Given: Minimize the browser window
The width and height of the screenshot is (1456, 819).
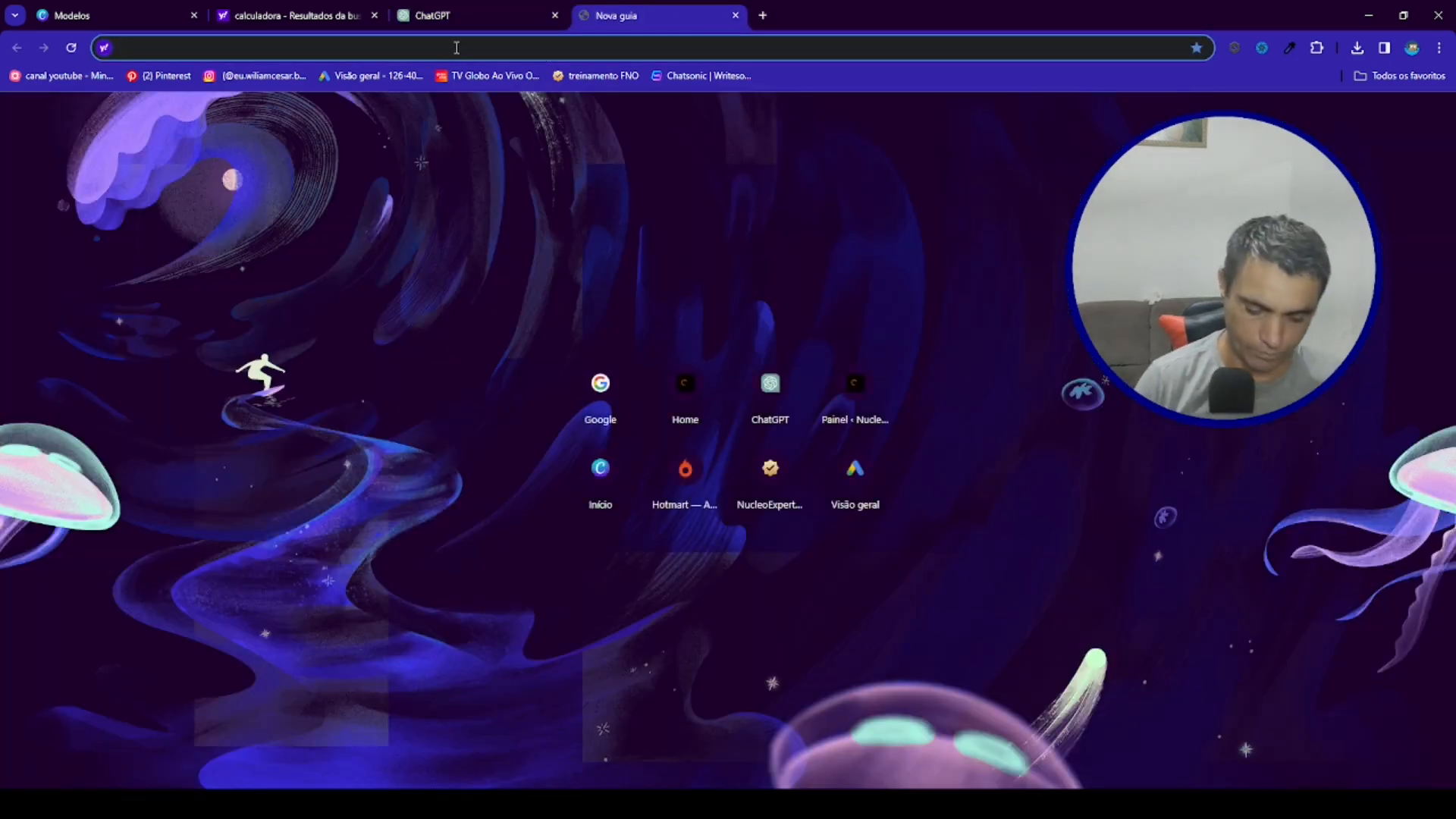Looking at the screenshot, I should (1369, 15).
